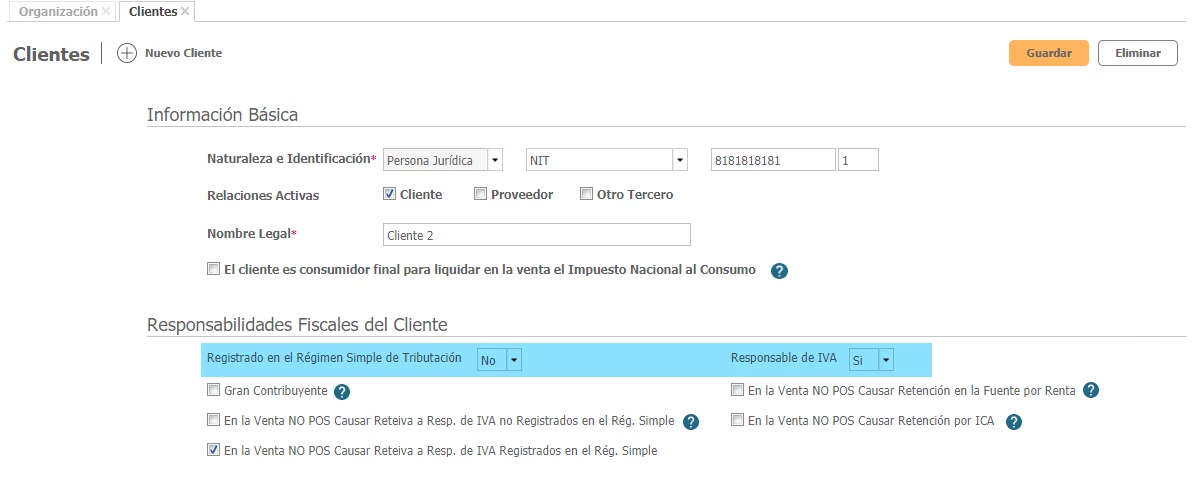Screen dimensions: 1194x477
Task: Open help icon for Impuesto Nacional al Consumo
Action: point(780,271)
